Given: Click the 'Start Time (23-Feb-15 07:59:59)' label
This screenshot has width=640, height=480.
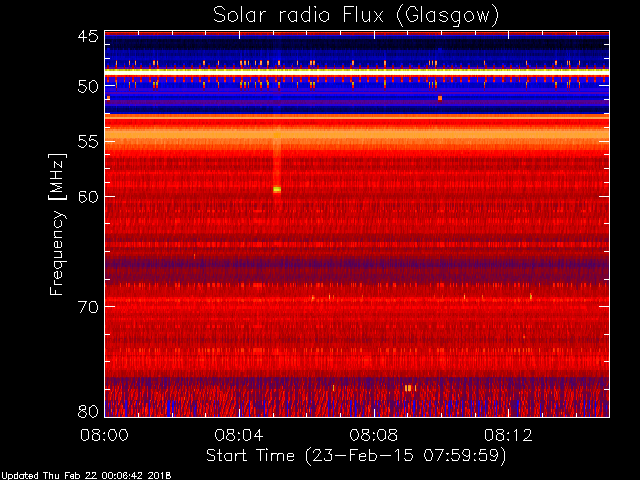Looking at the screenshot, I should (x=356, y=456).
